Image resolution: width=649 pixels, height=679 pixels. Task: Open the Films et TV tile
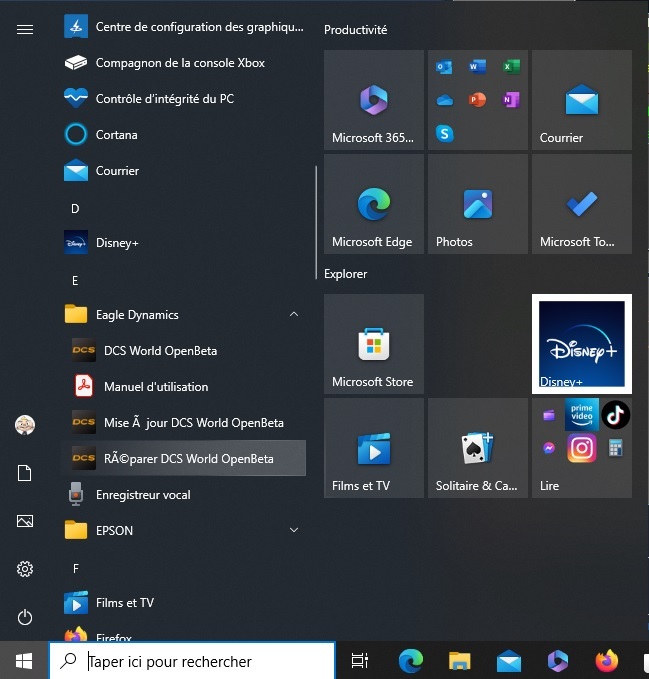tap(374, 448)
